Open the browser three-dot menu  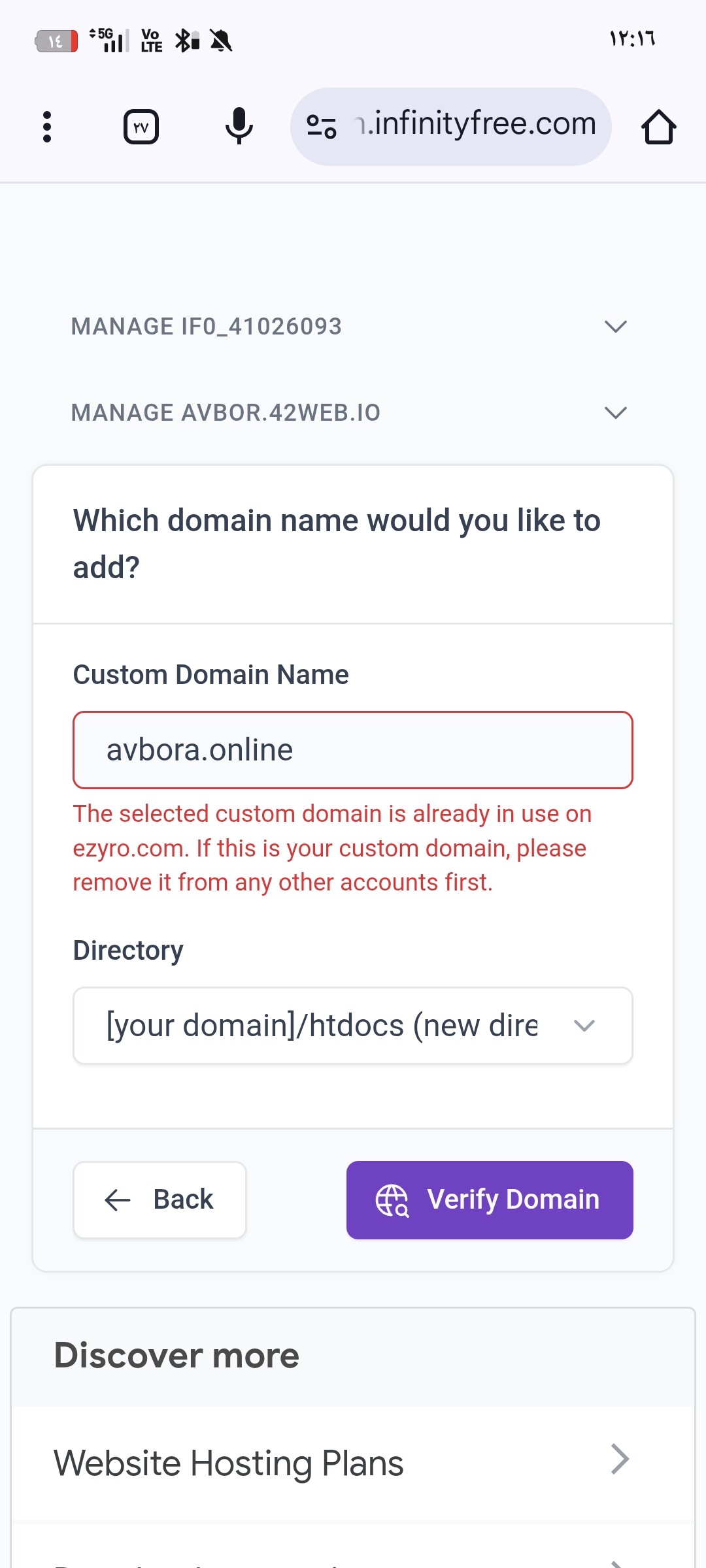click(x=46, y=127)
